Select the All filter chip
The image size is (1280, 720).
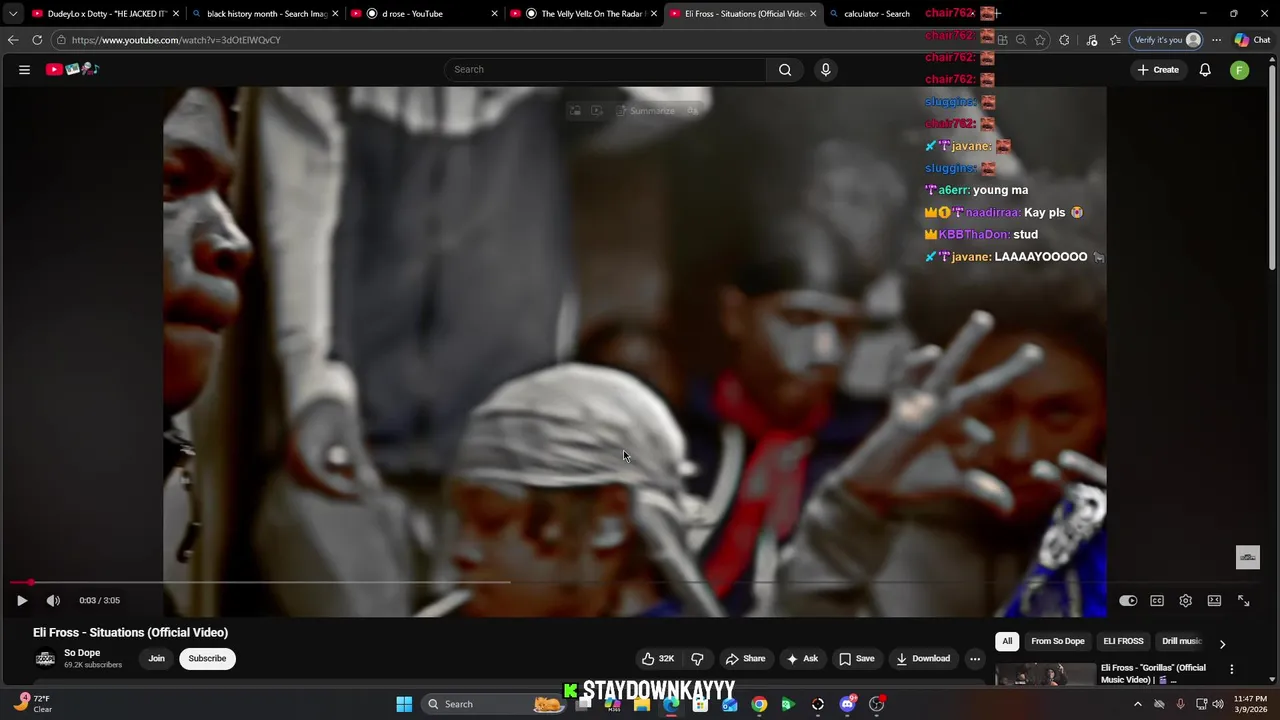coord(1007,641)
